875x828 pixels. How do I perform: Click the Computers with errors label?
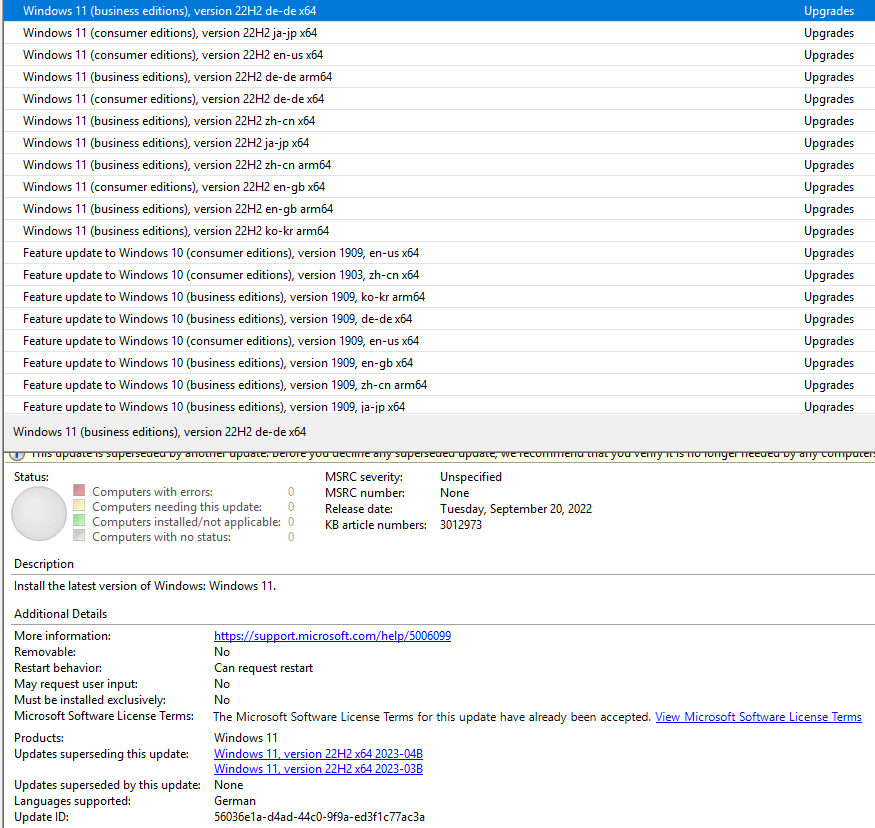[x=152, y=492]
